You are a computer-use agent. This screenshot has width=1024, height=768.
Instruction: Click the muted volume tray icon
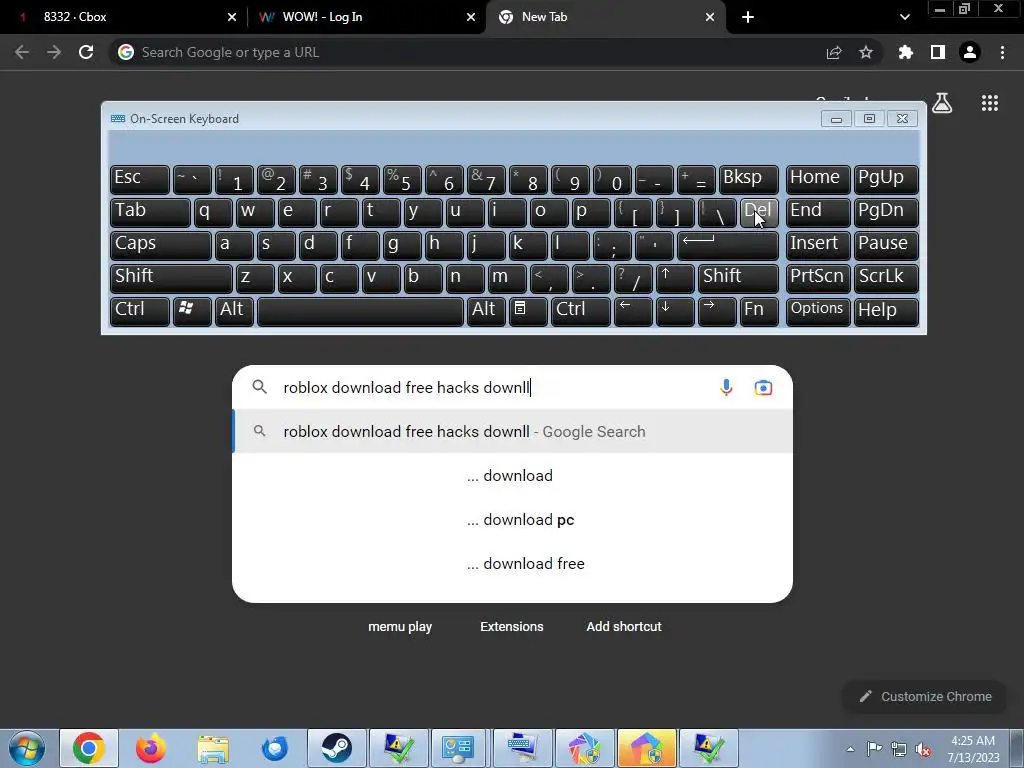[923, 749]
